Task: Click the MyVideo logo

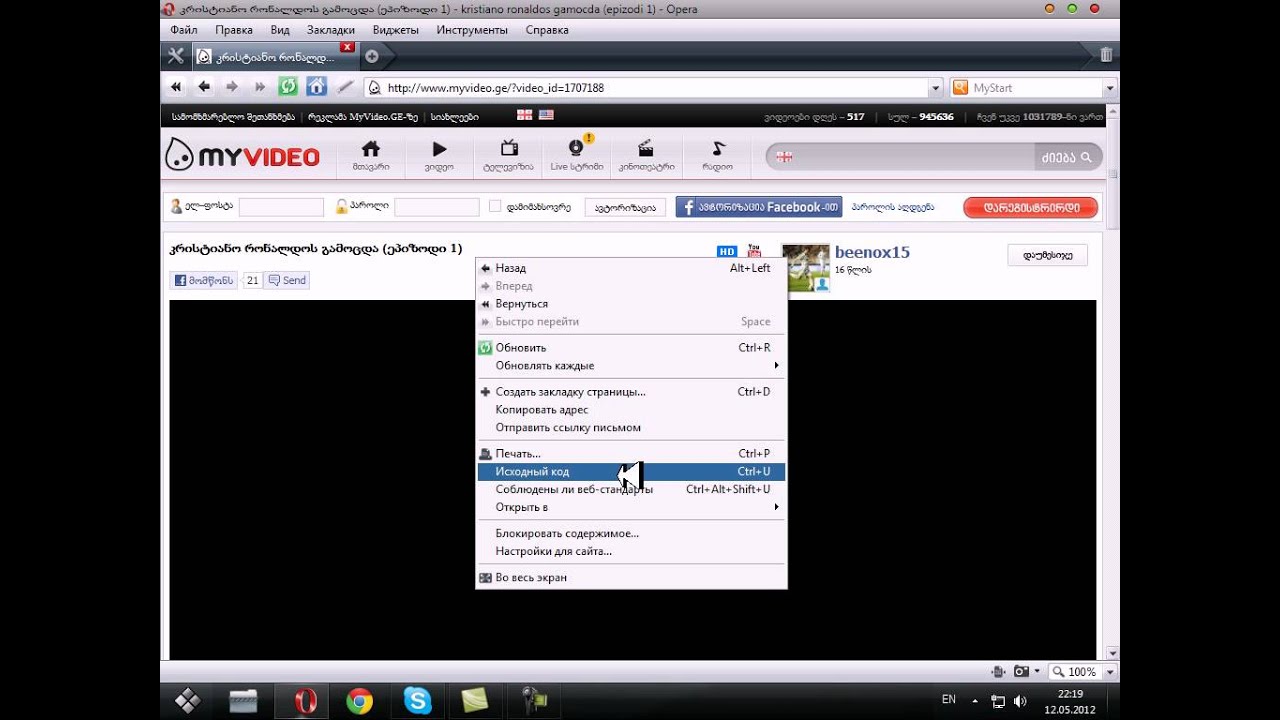Action: [x=242, y=156]
